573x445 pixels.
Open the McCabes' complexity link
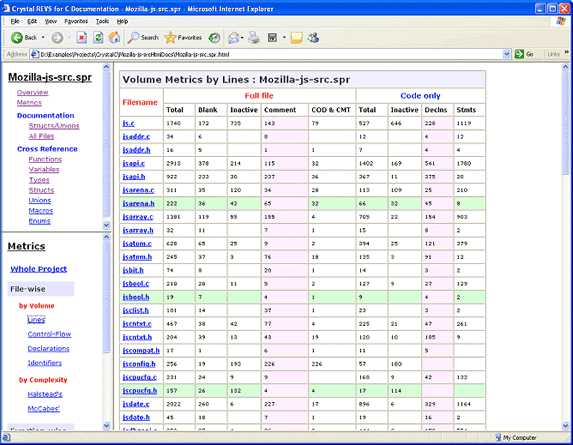43,408
